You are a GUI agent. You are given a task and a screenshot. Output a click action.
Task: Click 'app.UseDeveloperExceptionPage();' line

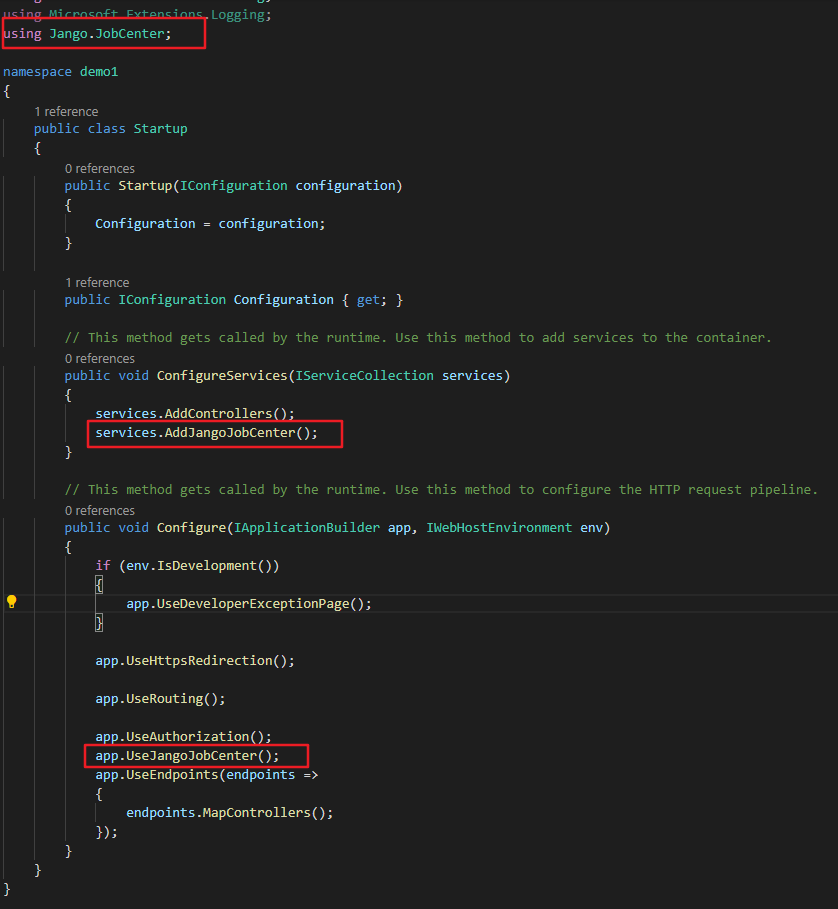click(249, 603)
